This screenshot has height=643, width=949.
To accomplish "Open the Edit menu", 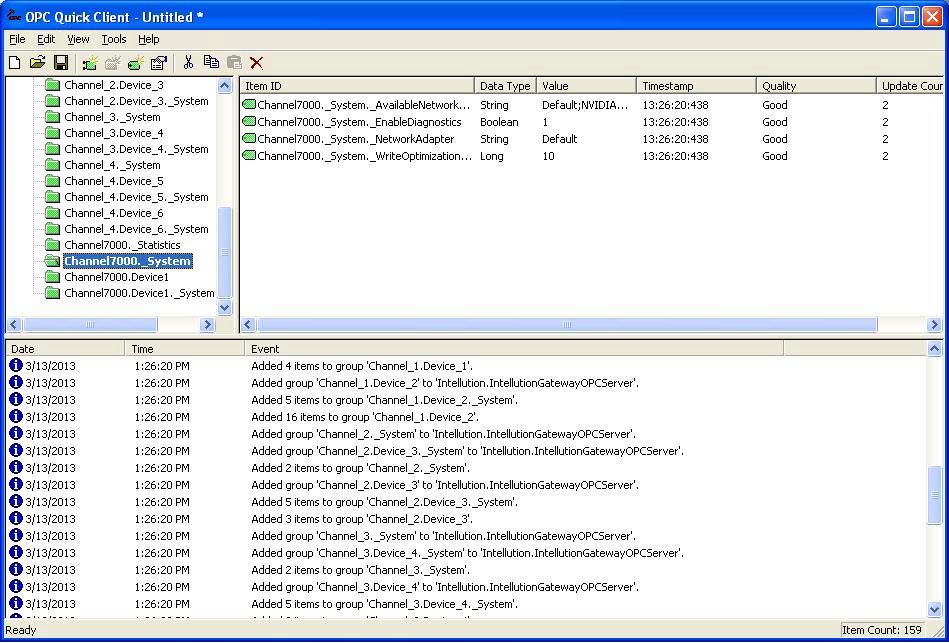I will click(x=45, y=39).
